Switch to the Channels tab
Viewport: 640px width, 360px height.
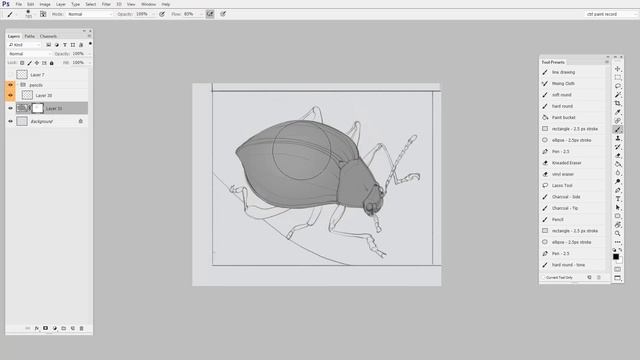coord(48,36)
